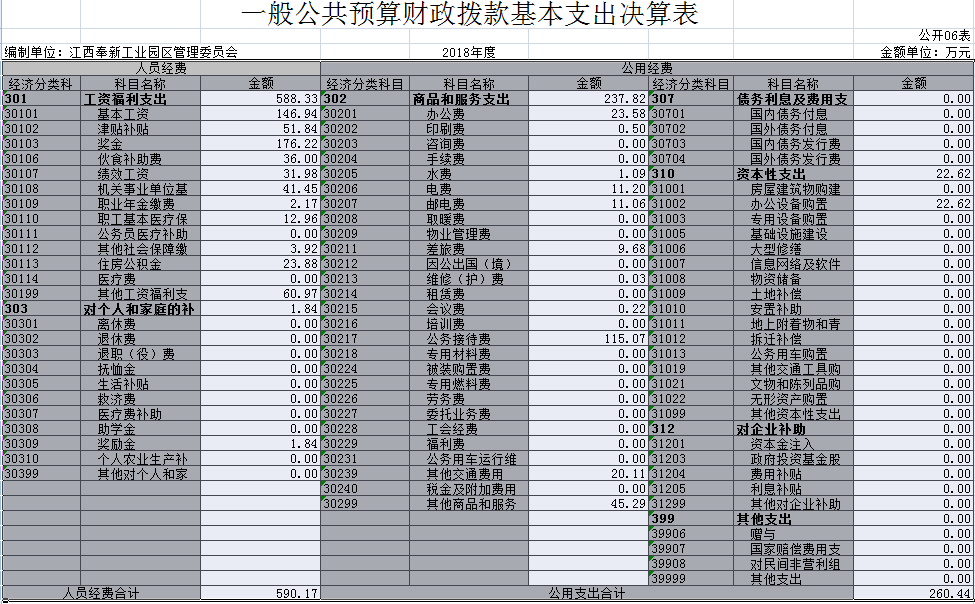Click the 人员经费合计 total label
The height and width of the screenshot is (604, 975).
click(x=100, y=594)
